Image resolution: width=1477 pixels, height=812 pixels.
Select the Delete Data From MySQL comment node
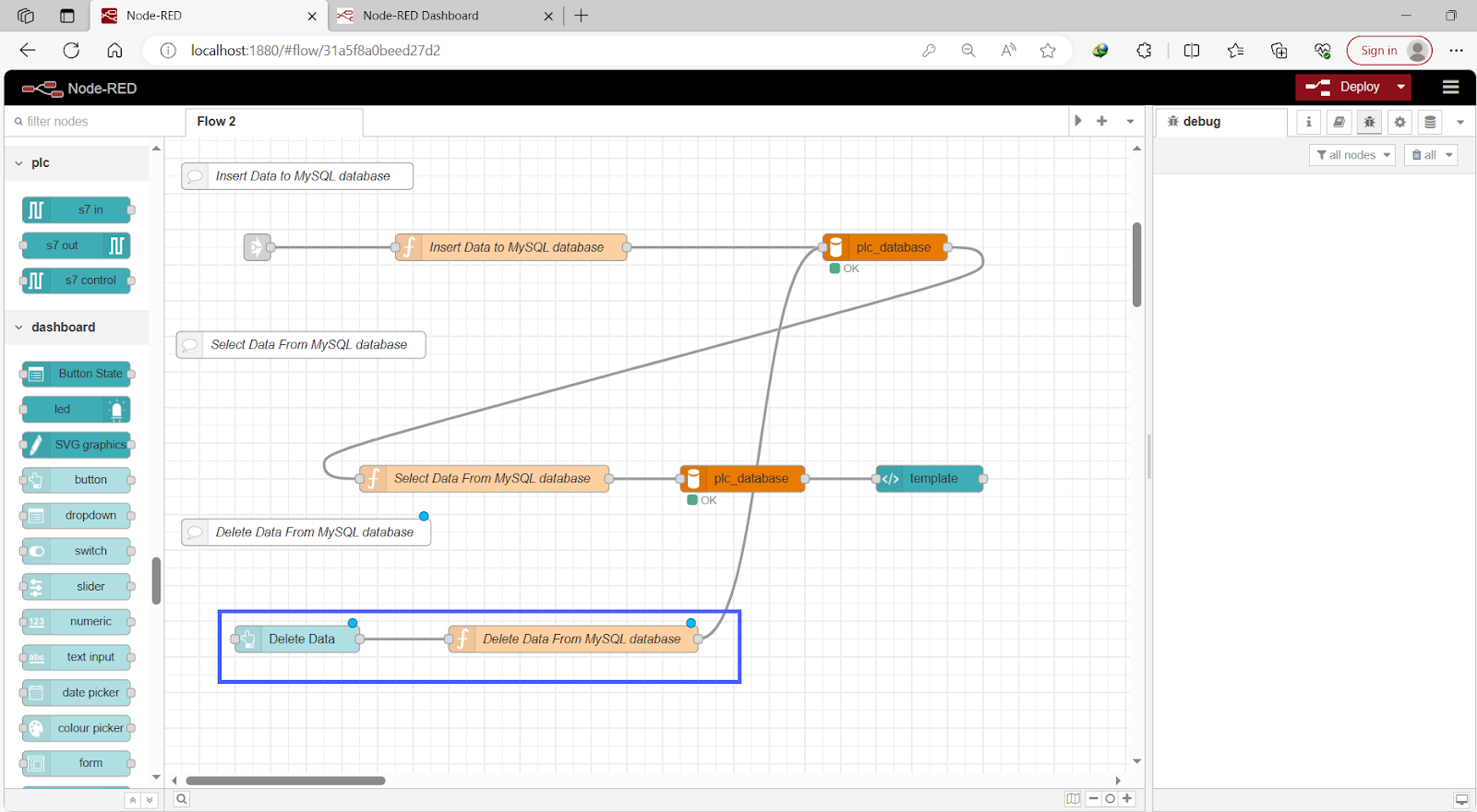[x=306, y=532]
